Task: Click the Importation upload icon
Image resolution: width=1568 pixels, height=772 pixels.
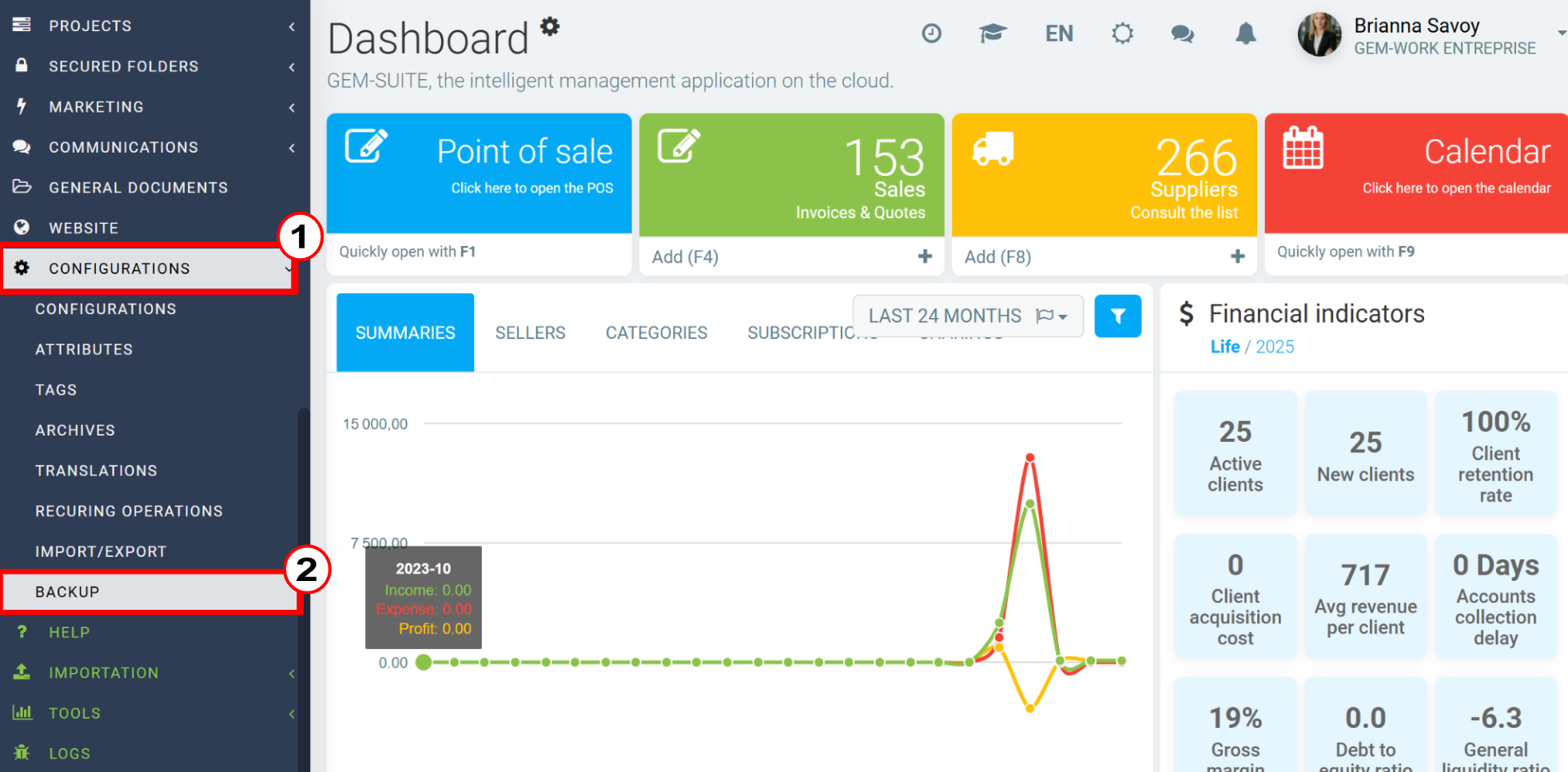Action: tap(22, 672)
